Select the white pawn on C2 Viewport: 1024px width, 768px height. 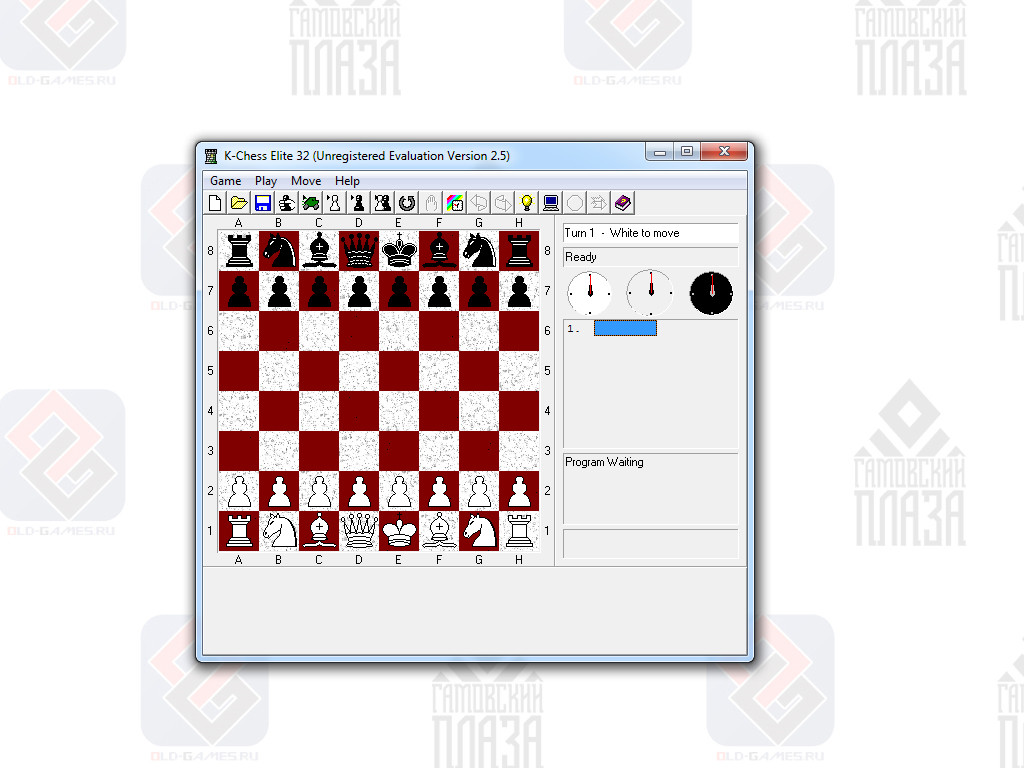pyautogui.click(x=319, y=491)
